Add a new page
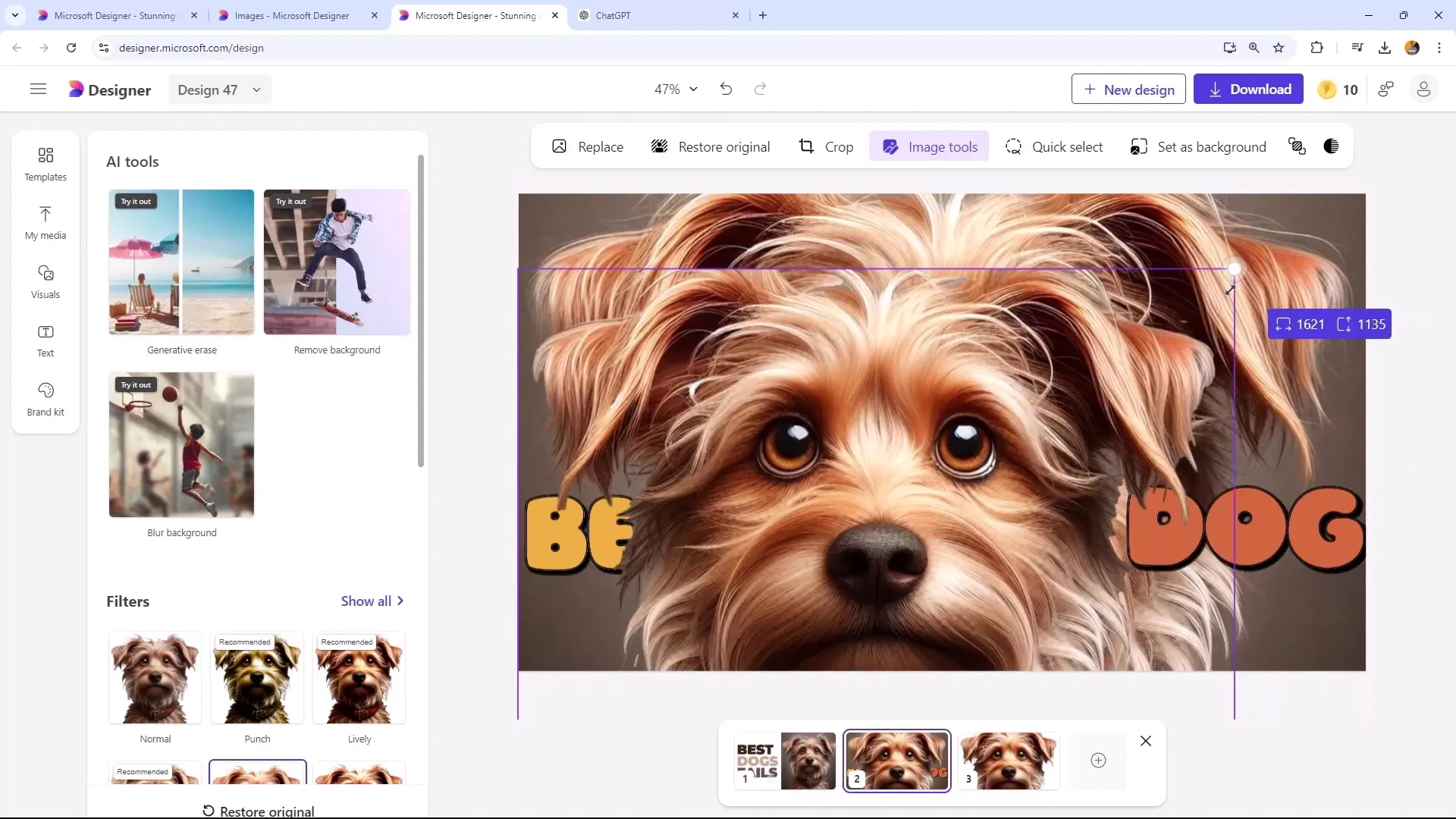Screen dimensions: 1456x819 coord(1098,760)
